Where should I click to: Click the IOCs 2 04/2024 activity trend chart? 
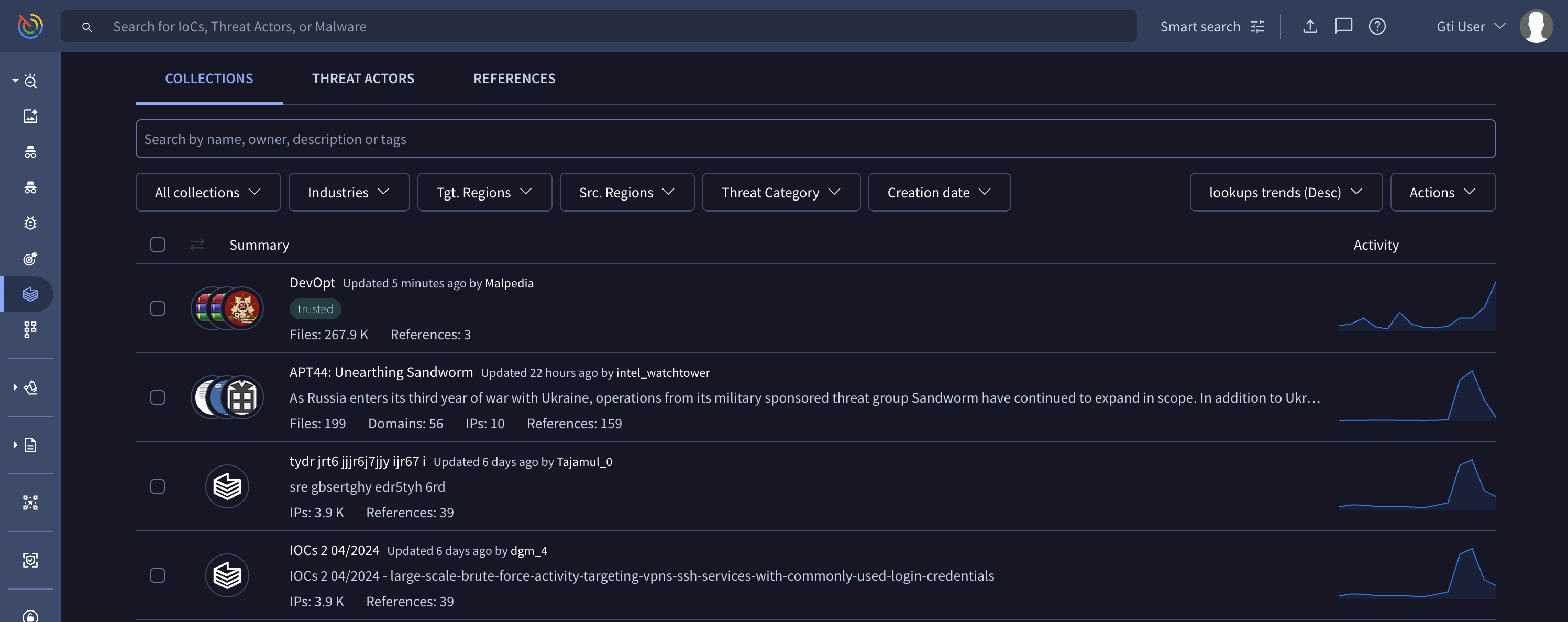click(1417, 573)
